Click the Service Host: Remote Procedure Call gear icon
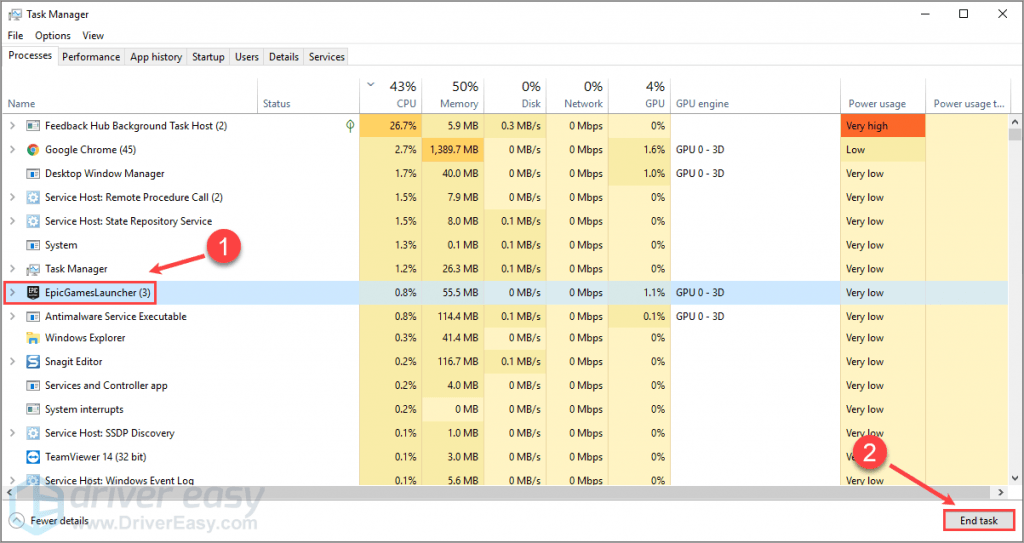1024x543 pixels. (33, 197)
